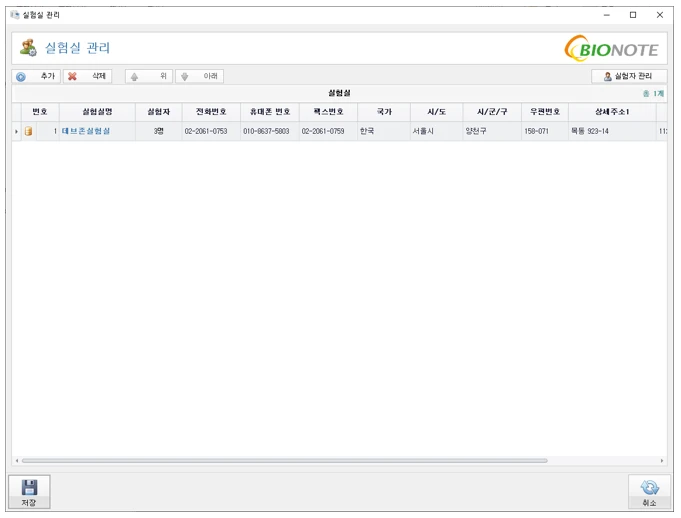Click the 실험실 관리 header user icon
The width and height of the screenshot is (681, 518).
pyautogui.click(x=28, y=48)
